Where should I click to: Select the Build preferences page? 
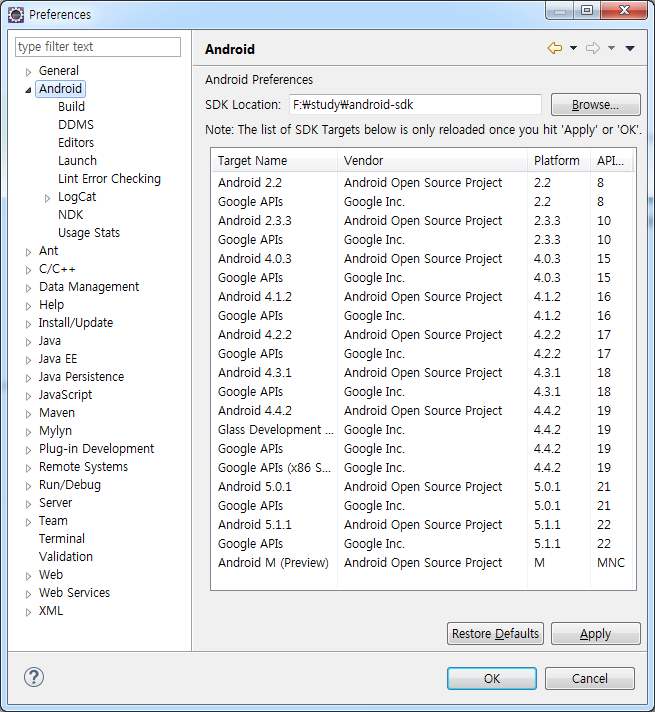[x=71, y=107]
